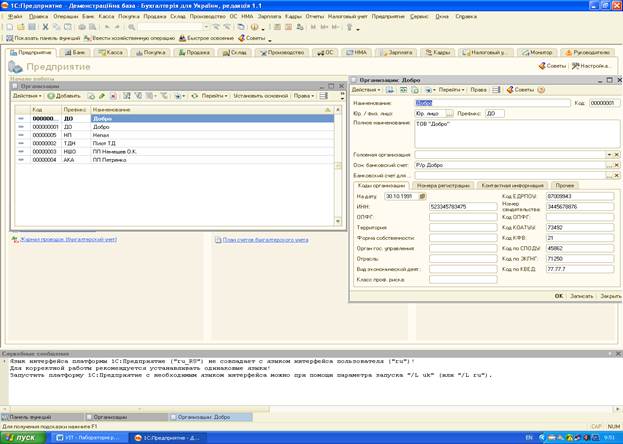623x444 pixels.
Task: Click the Записать button
Action: [580, 296]
